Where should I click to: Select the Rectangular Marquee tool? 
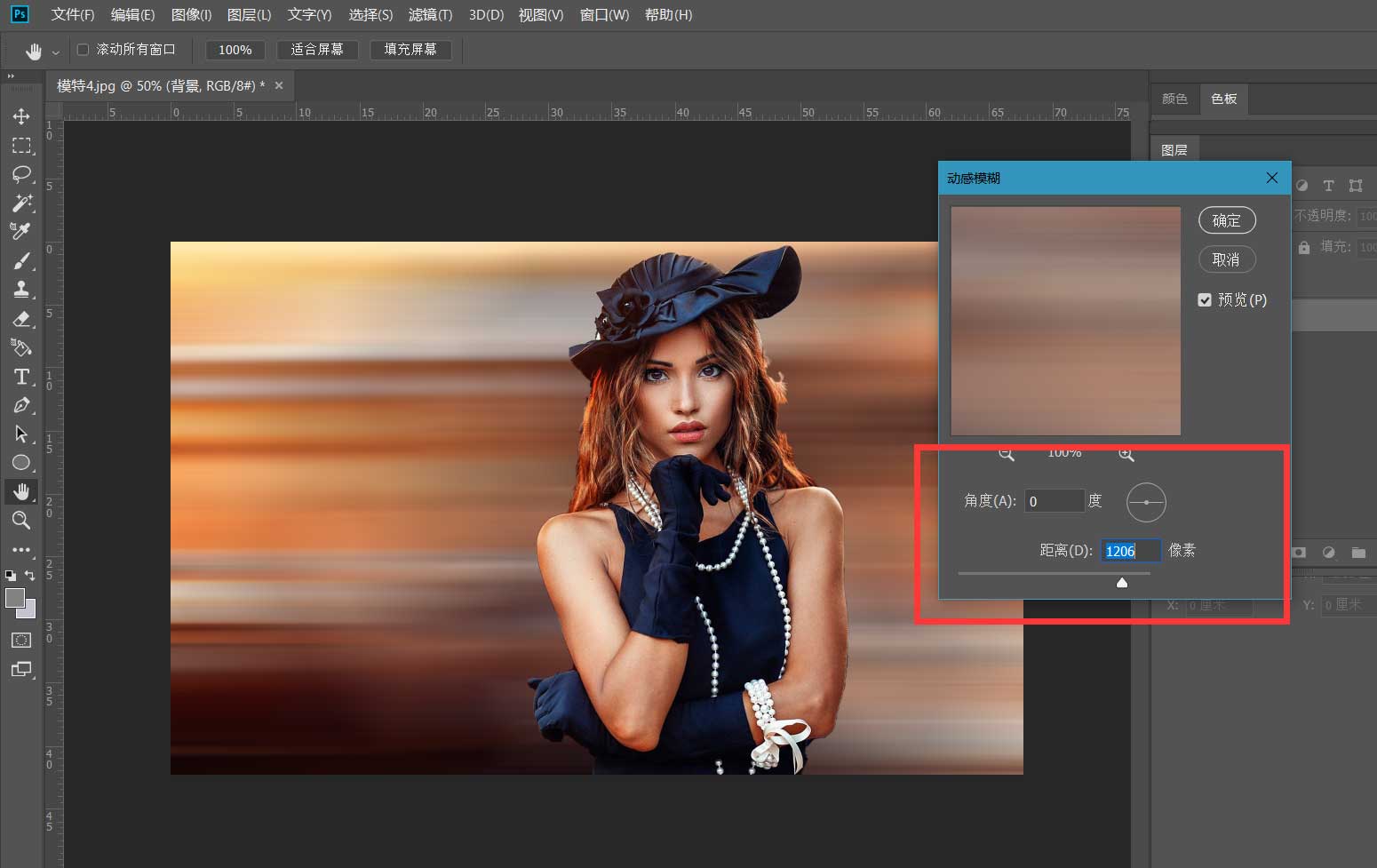point(21,146)
